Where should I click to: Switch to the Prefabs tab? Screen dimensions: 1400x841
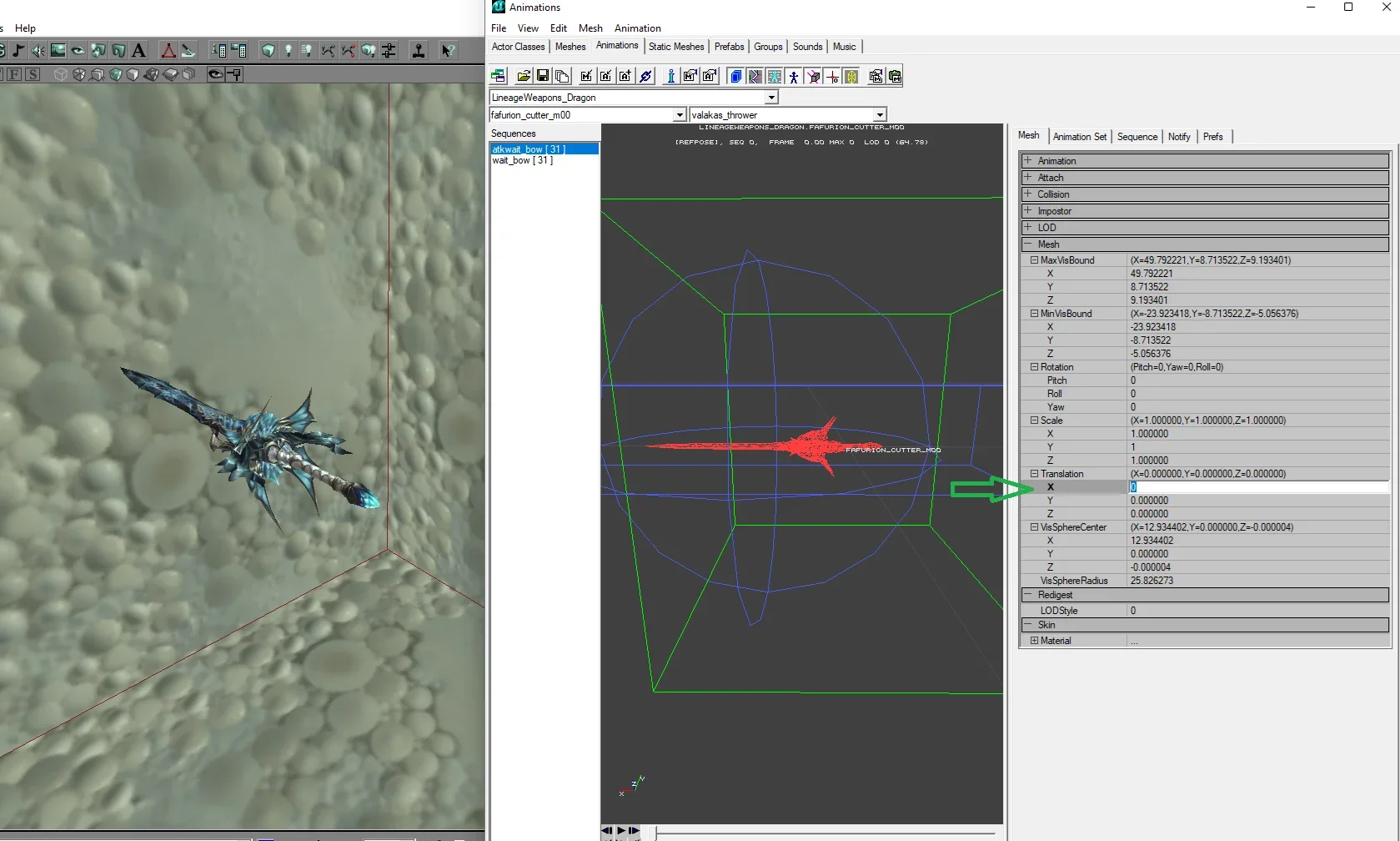(729, 47)
